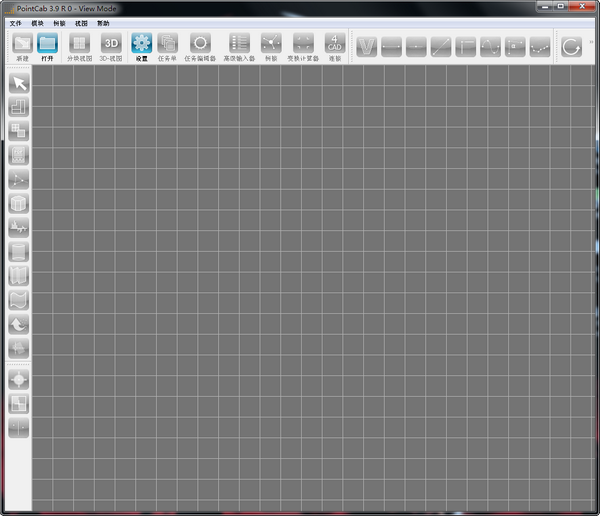Click the vertical line mirror tool
The width and height of the screenshot is (600, 516).
pyautogui.click(x=19, y=428)
